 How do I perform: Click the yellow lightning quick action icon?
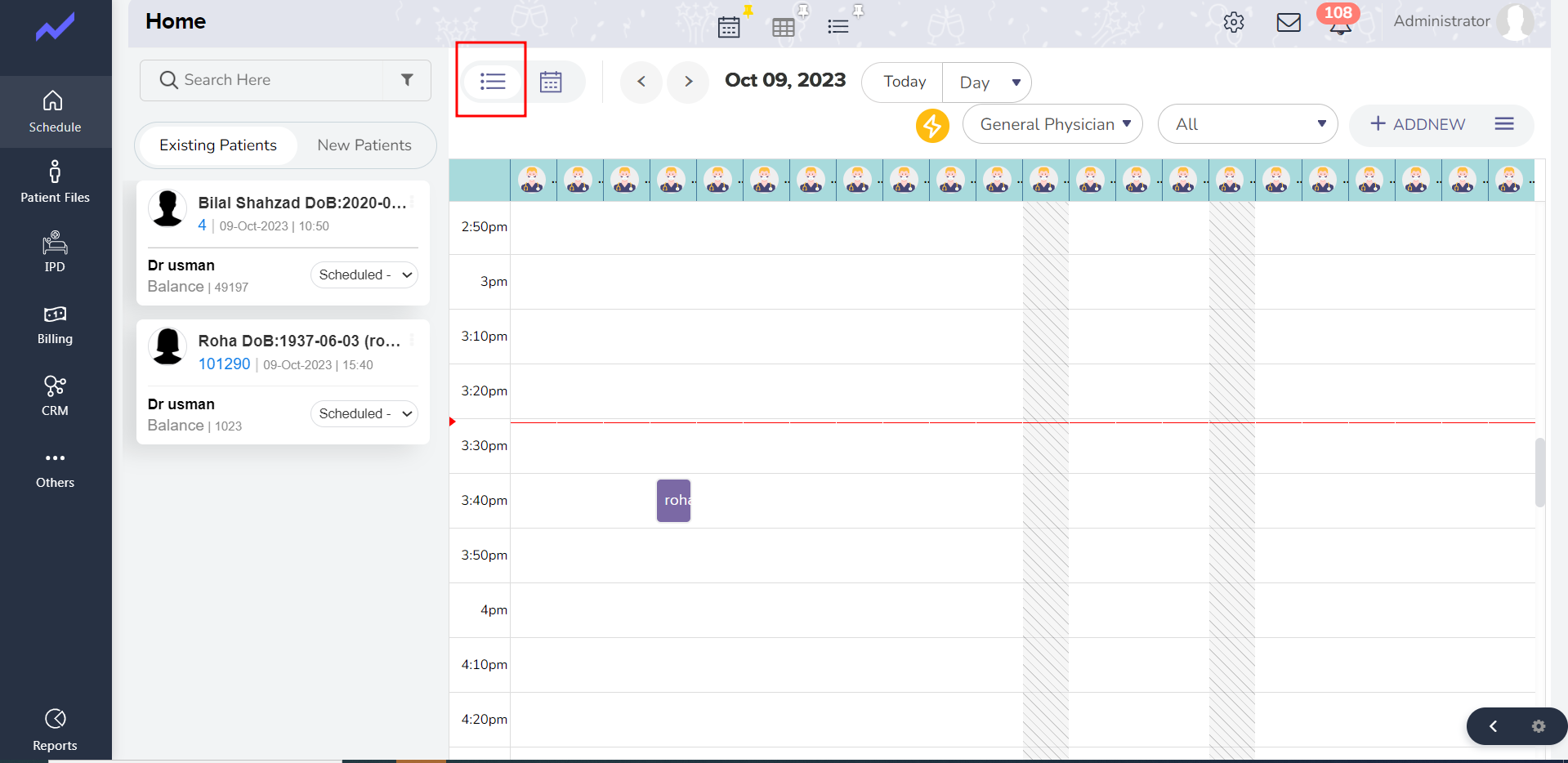pyautogui.click(x=932, y=125)
